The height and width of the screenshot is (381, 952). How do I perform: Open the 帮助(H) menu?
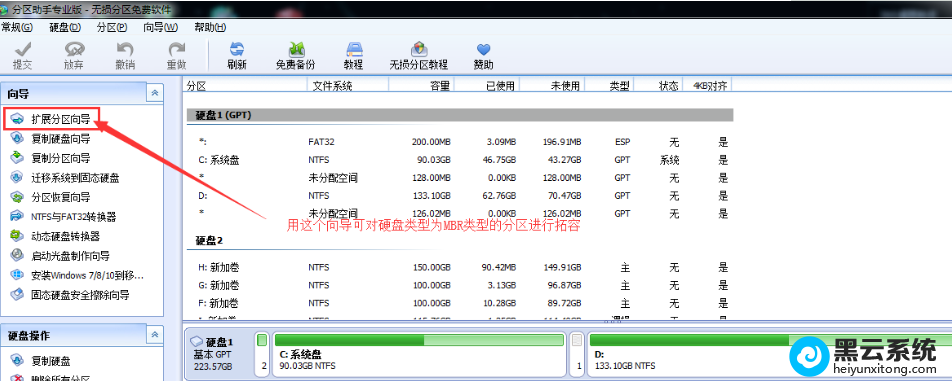[210, 27]
